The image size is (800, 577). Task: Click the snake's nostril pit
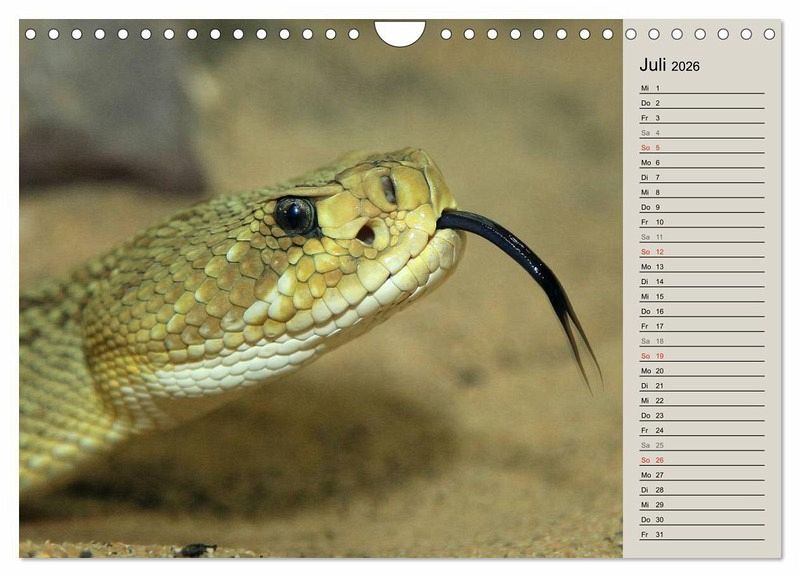click(x=366, y=234)
